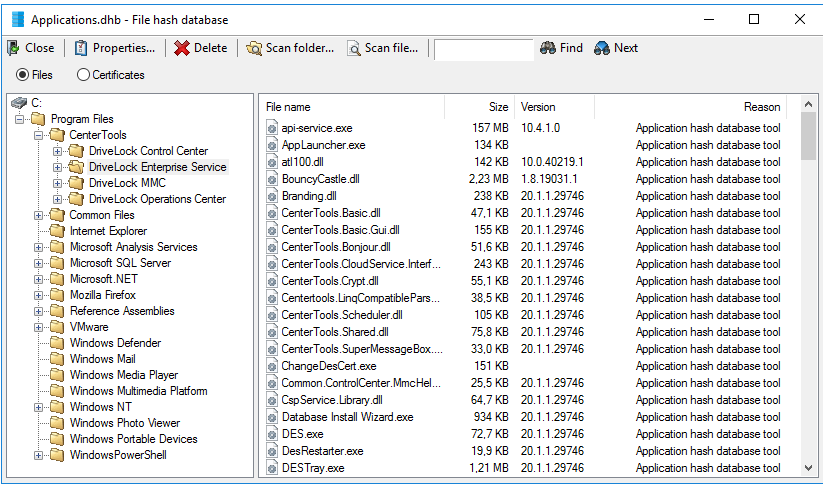Collapse the CenterTools tree node

(x=39, y=135)
